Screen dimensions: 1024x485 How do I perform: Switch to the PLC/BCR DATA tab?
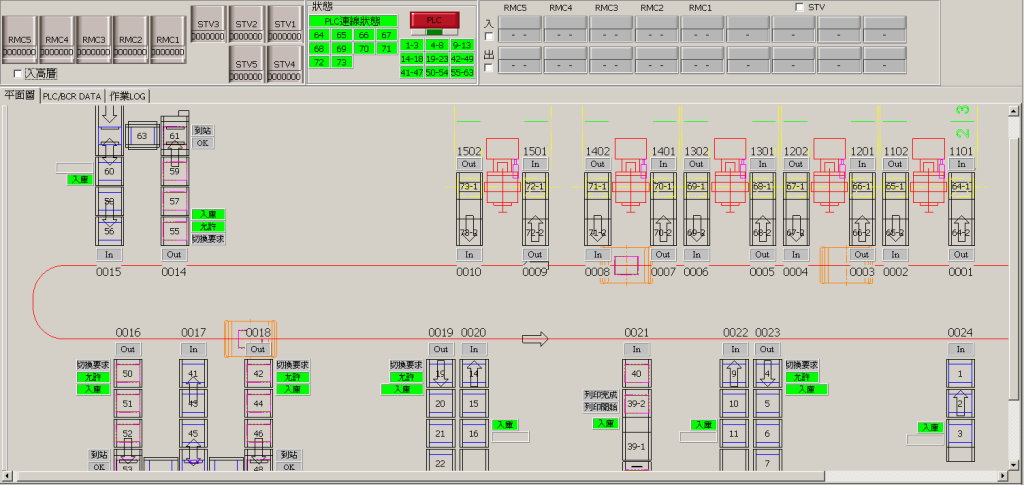coord(71,96)
